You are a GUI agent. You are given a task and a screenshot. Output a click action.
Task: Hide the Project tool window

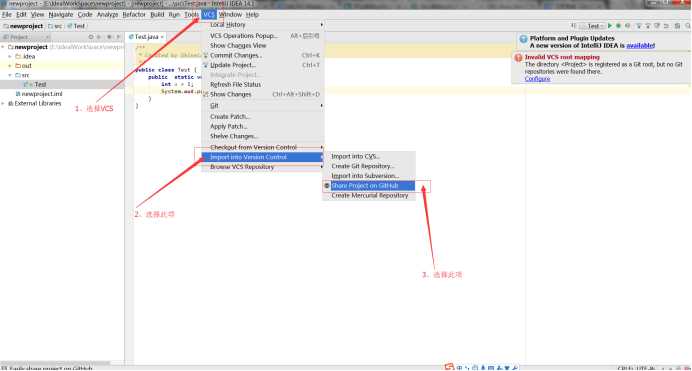pos(118,37)
